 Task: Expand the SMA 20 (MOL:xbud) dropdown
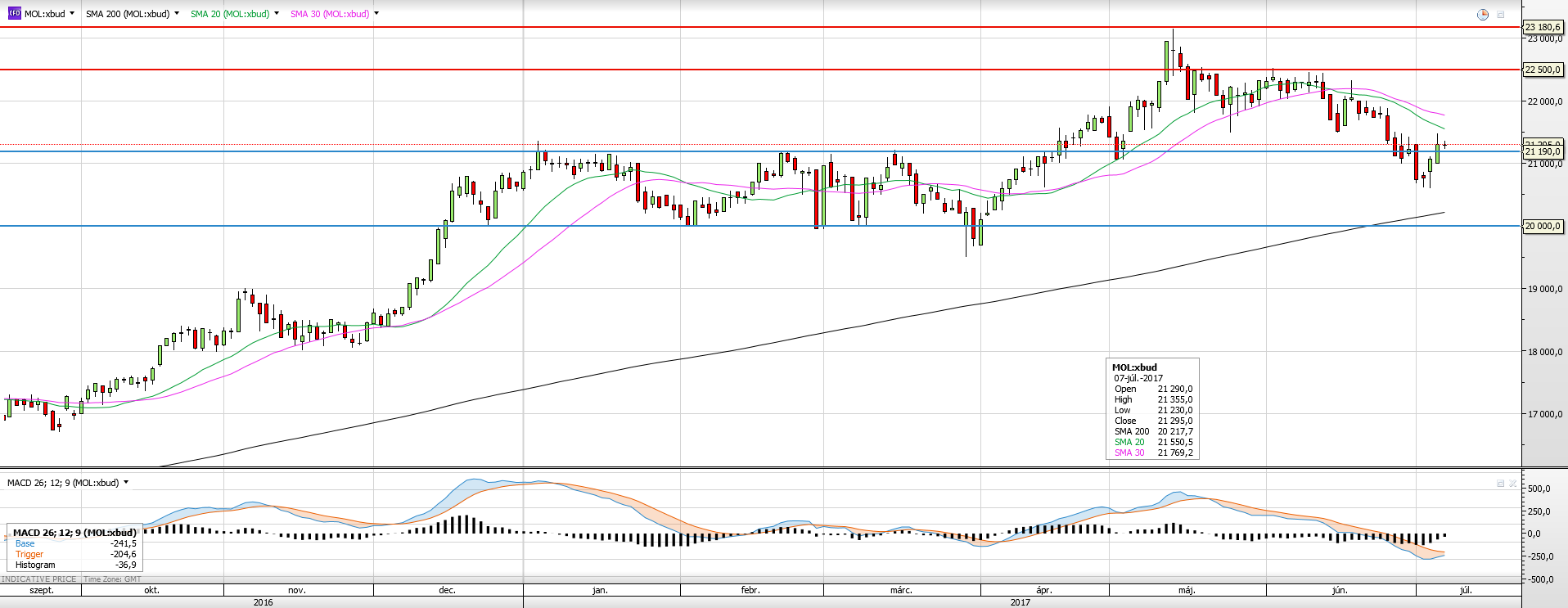(x=277, y=14)
